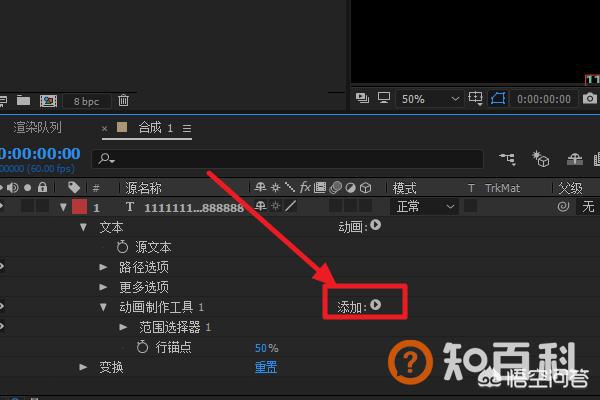Close the 合成 1 timeline tab

104,129
